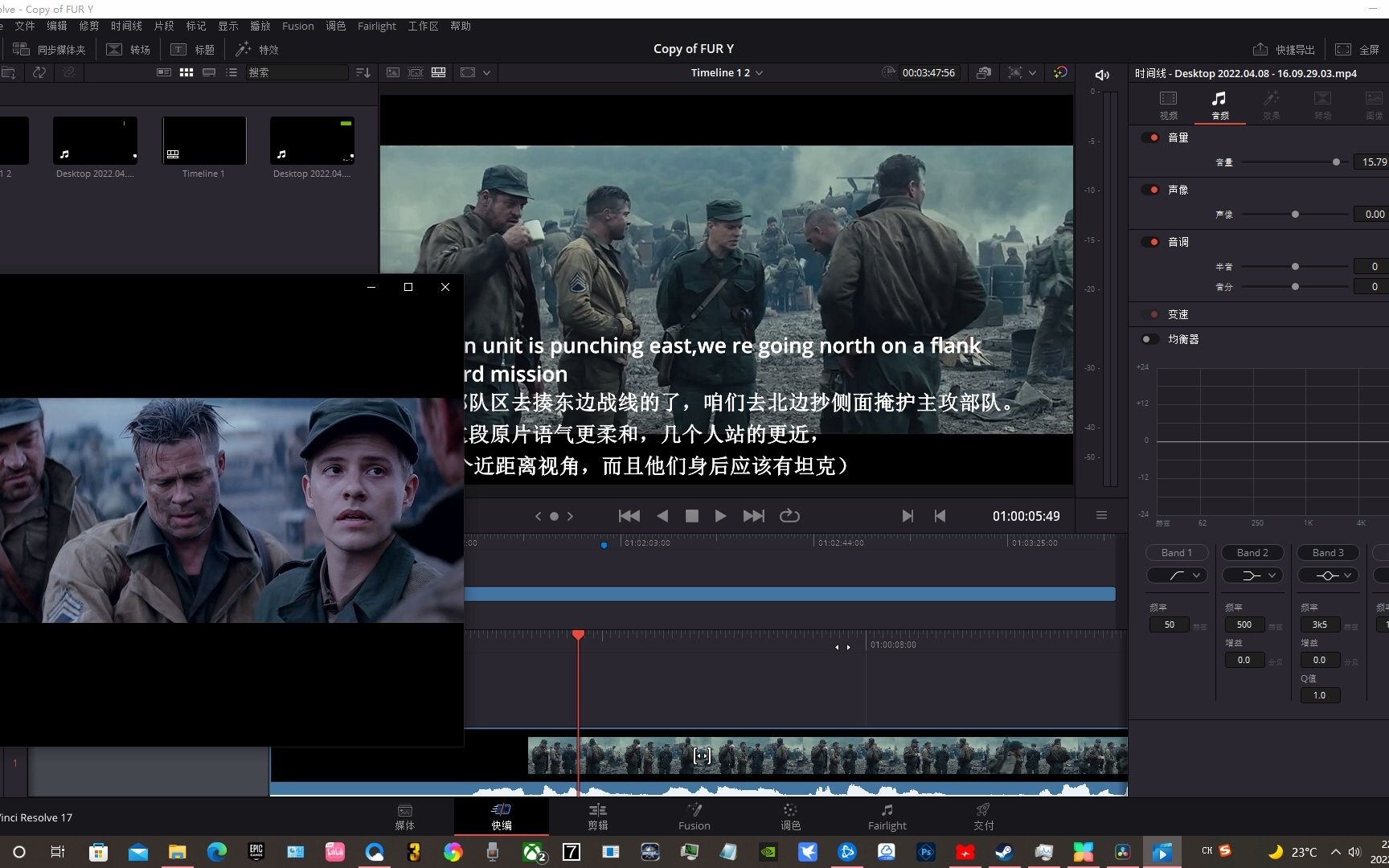Select timeline viewer mode icon
The image size is (1389, 868).
pos(438,72)
